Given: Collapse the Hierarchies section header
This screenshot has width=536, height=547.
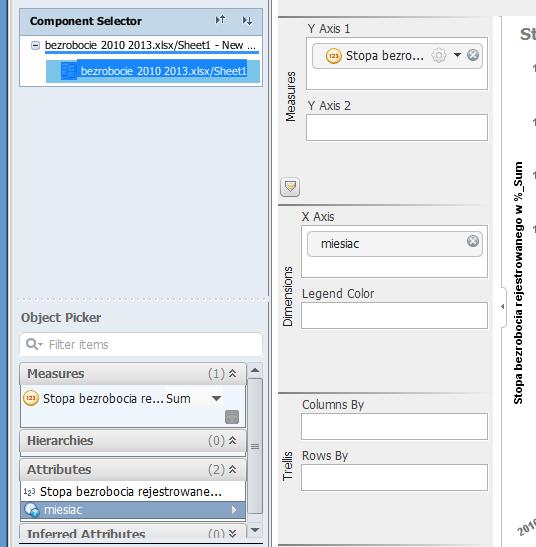Looking at the screenshot, I should pyautogui.click(x=233, y=441).
